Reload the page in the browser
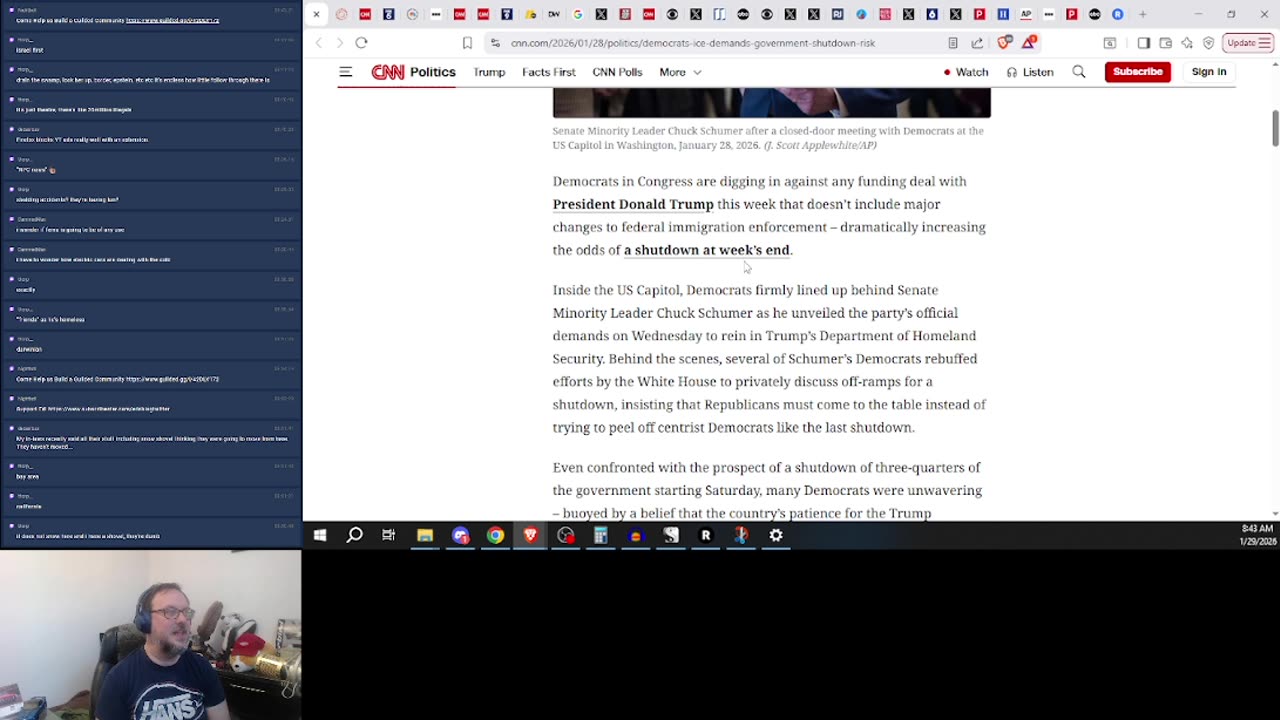 pos(361,43)
